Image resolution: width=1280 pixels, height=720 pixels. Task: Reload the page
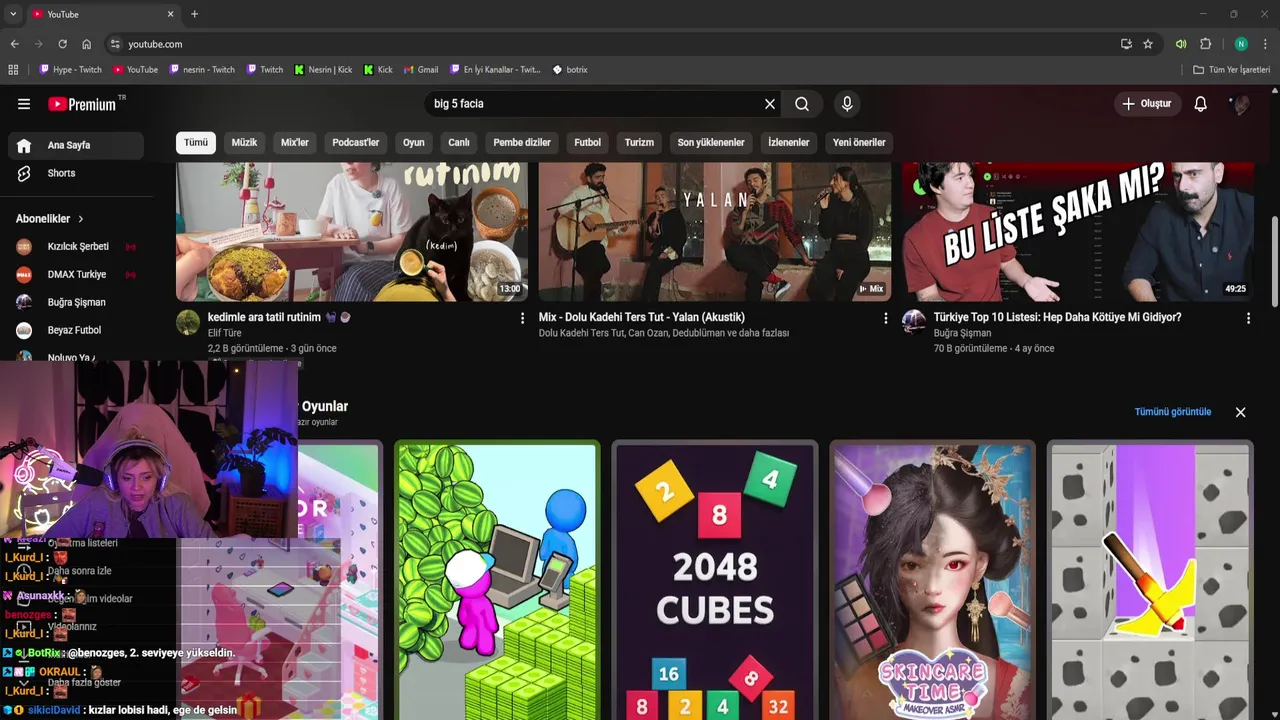[62, 44]
